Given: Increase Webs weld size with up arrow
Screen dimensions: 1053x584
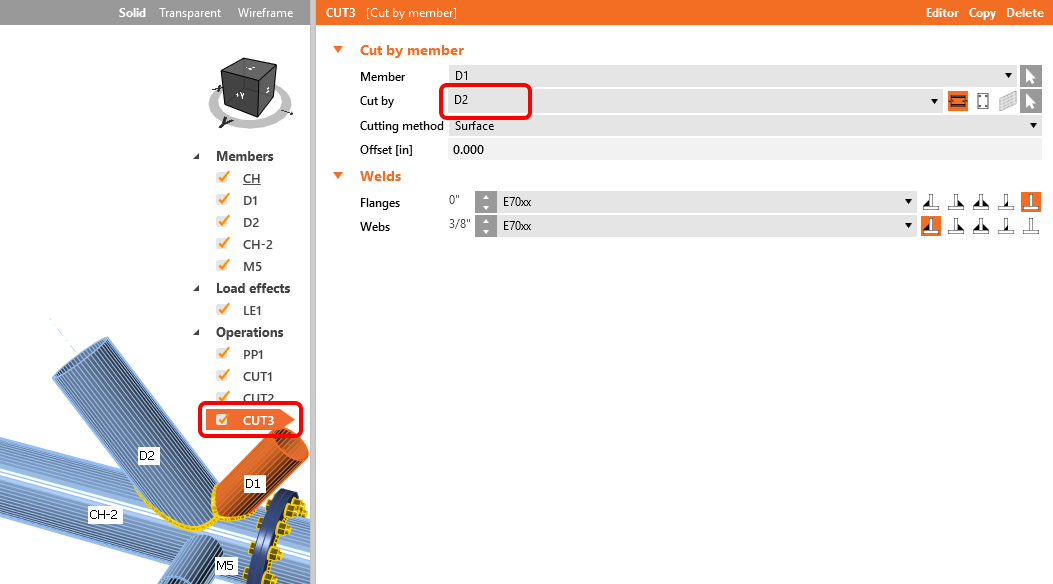Looking at the screenshot, I should click(x=486, y=221).
